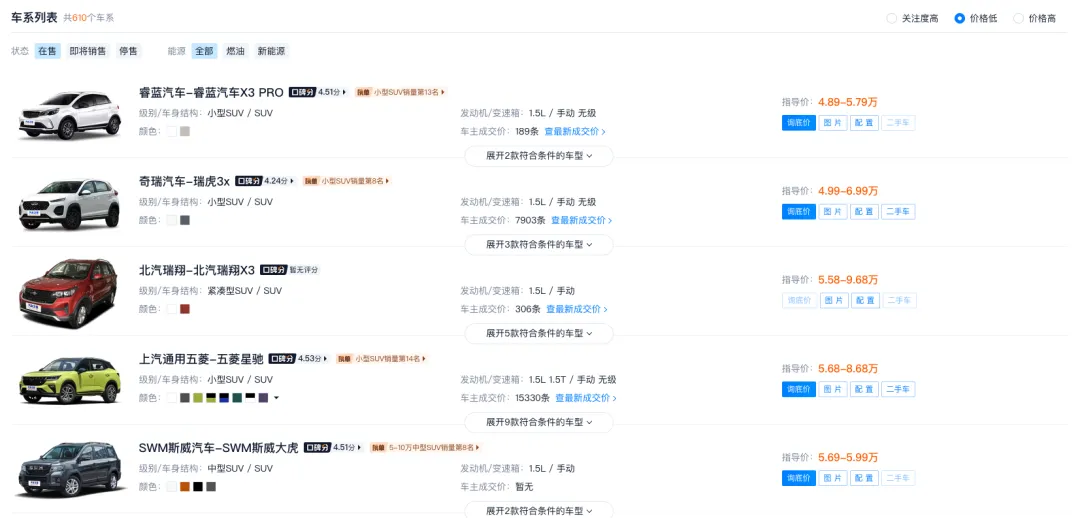Screen dimensions: 1080x518
Task: Filter status by 在售
Action: click(x=48, y=51)
